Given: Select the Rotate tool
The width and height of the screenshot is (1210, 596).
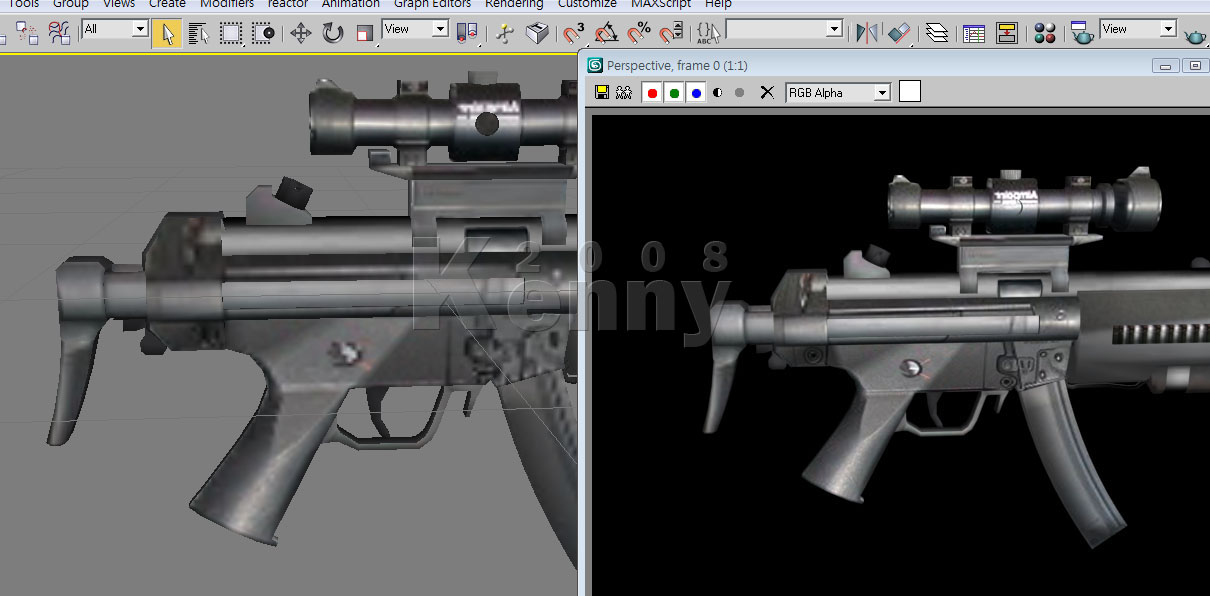Looking at the screenshot, I should click(x=333, y=33).
